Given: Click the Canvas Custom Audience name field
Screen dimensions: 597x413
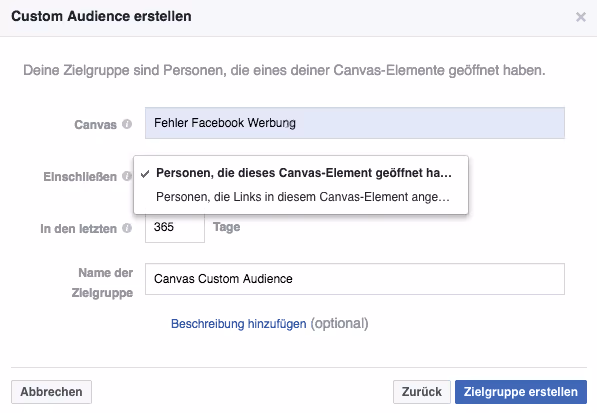Looking at the screenshot, I should coord(354,279).
